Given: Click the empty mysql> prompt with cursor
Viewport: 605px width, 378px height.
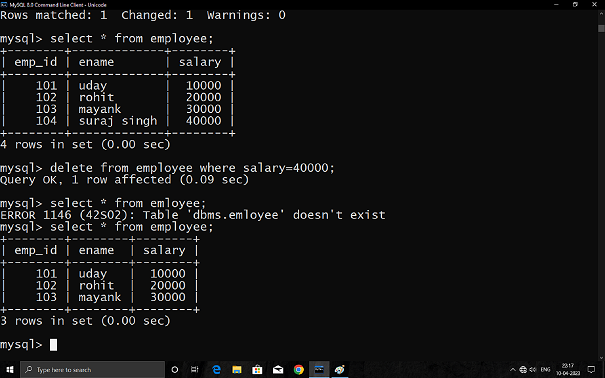Looking at the screenshot, I should click(29, 344).
